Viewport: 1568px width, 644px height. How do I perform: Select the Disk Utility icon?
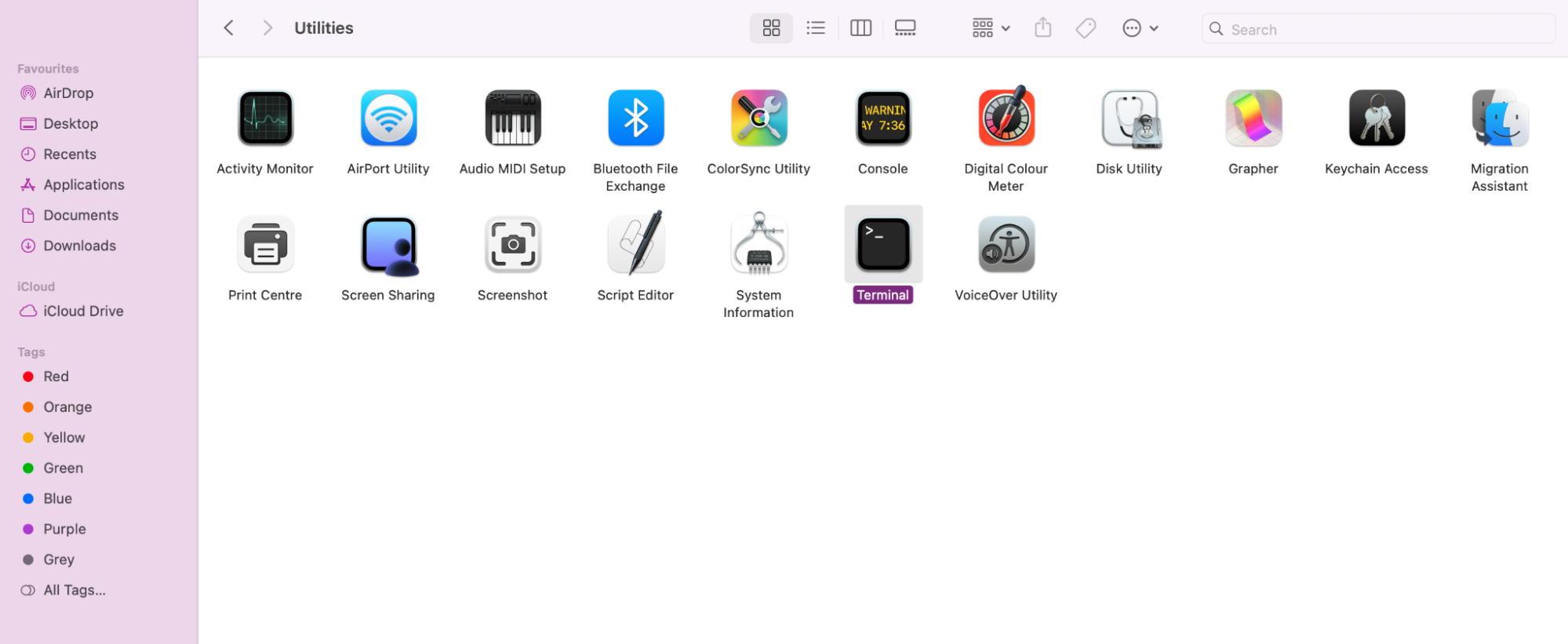(1130, 118)
